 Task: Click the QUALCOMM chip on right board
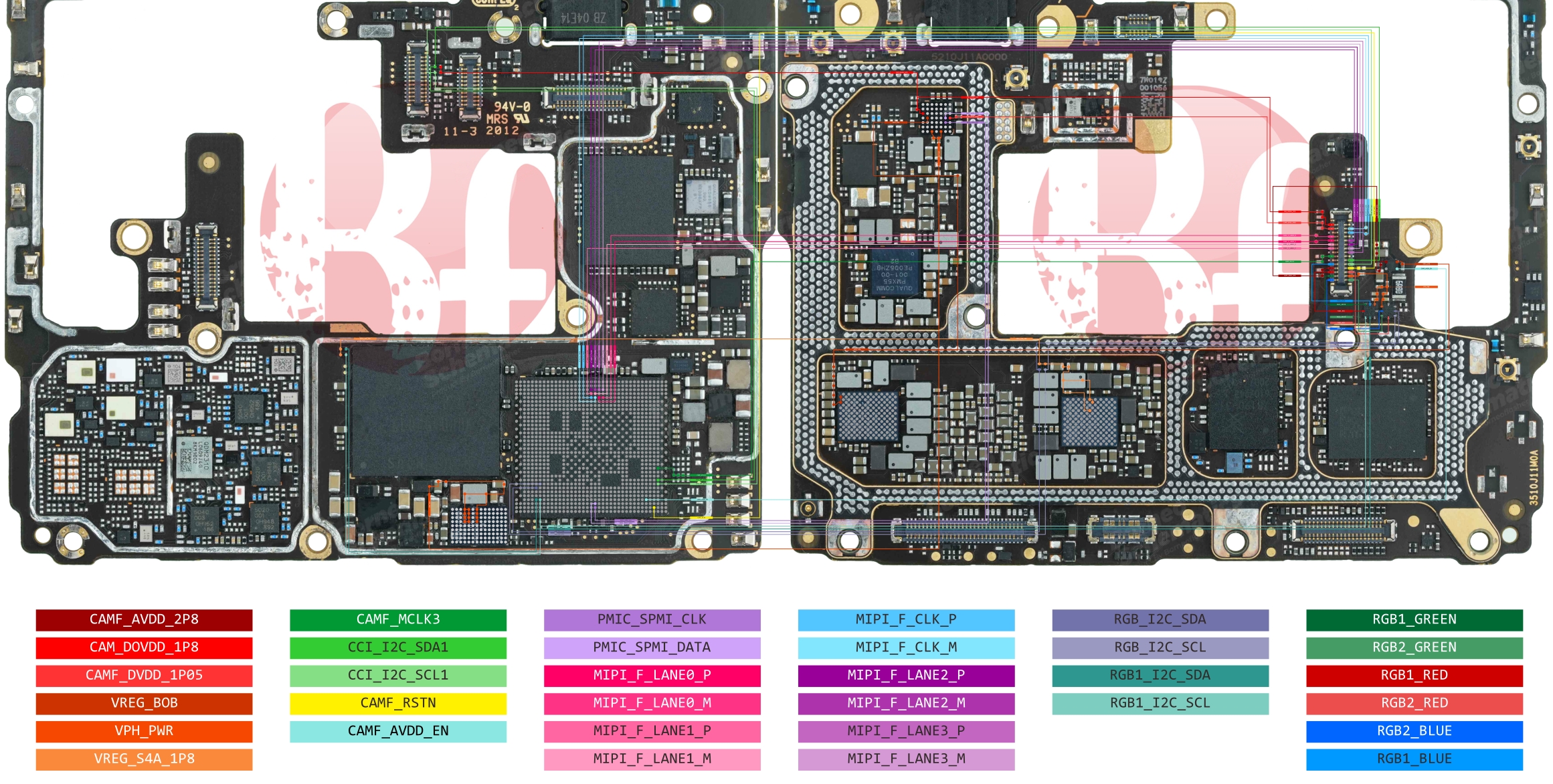pyautogui.click(x=895, y=273)
